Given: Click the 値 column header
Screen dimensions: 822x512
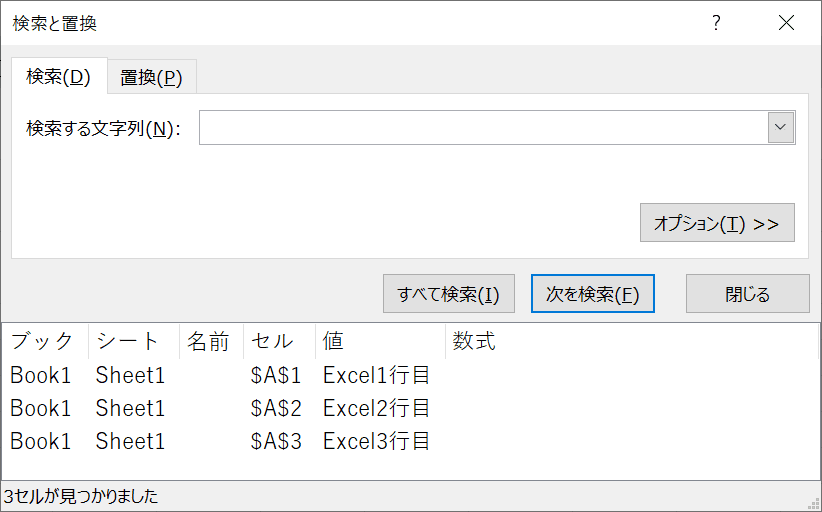Looking at the screenshot, I should (381, 341).
